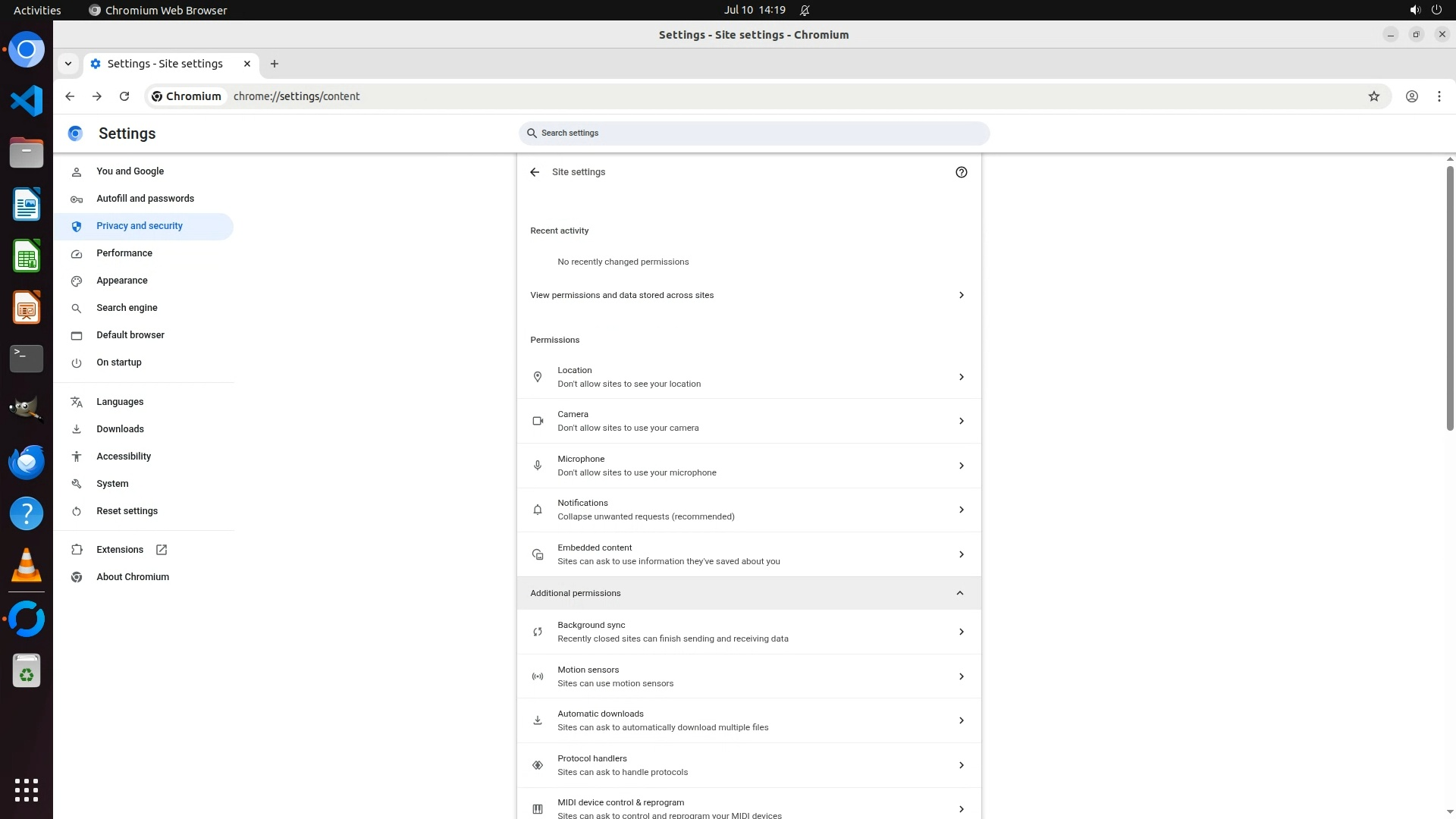Open VLC from the dock
The height and width of the screenshot is (819, 1456).
(x=27, y=565)
